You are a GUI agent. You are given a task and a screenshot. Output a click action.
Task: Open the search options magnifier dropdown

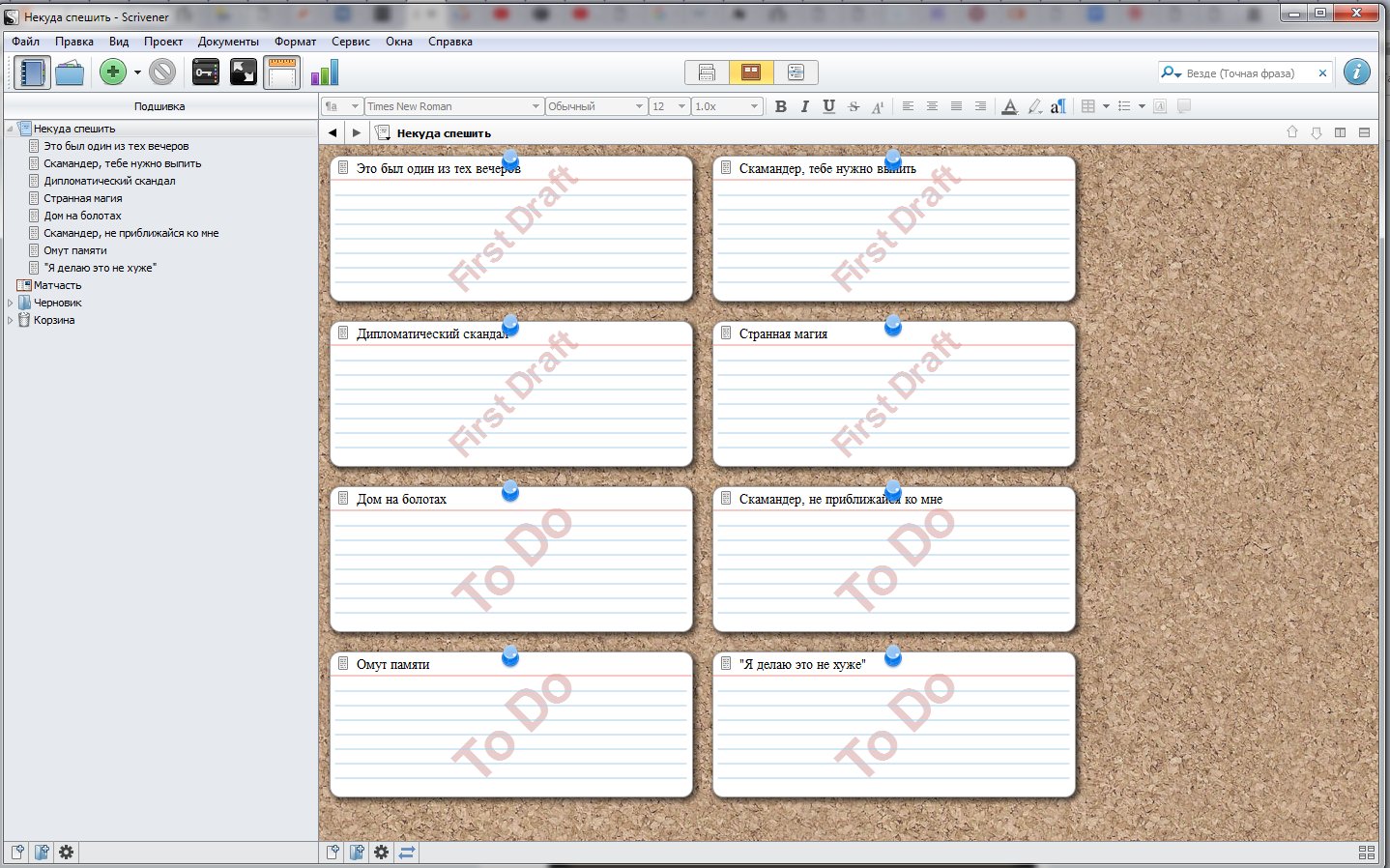(x=1172, y=73)
